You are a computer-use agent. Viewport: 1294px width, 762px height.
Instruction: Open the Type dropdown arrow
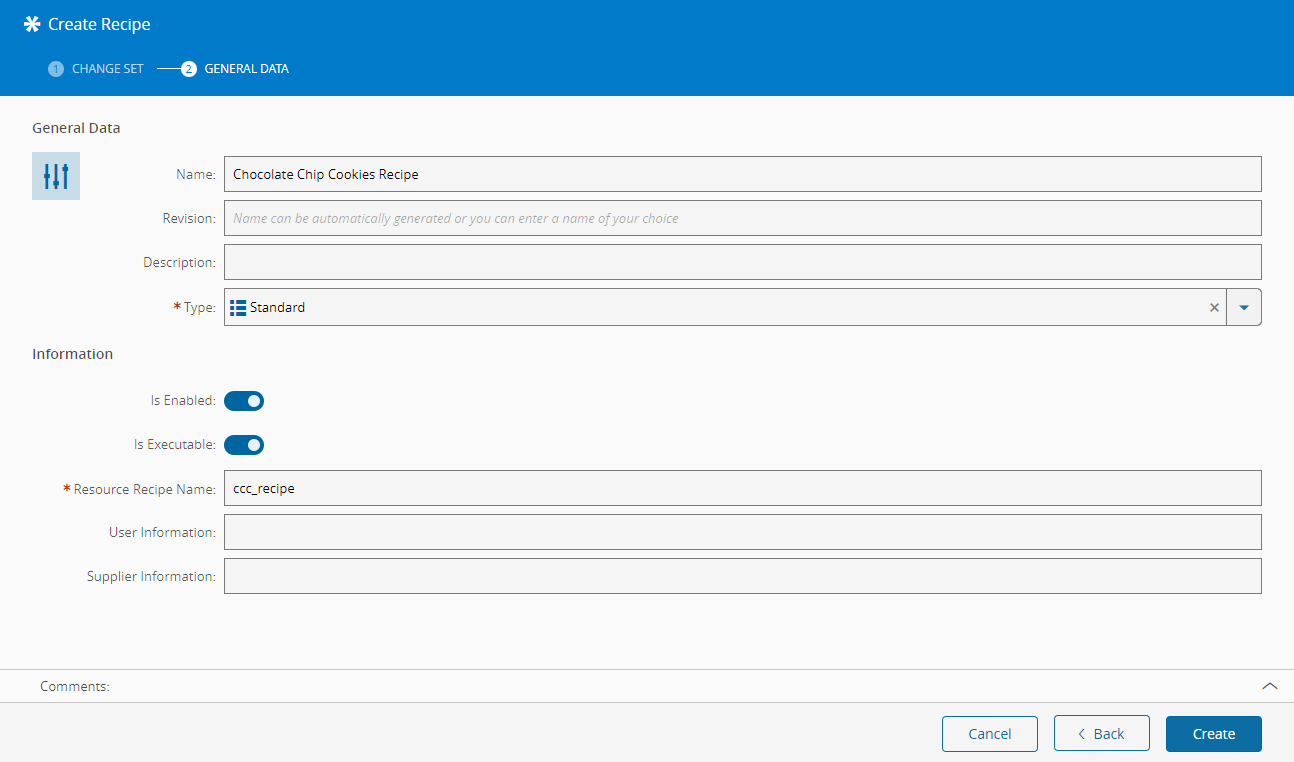[1244, 308]
